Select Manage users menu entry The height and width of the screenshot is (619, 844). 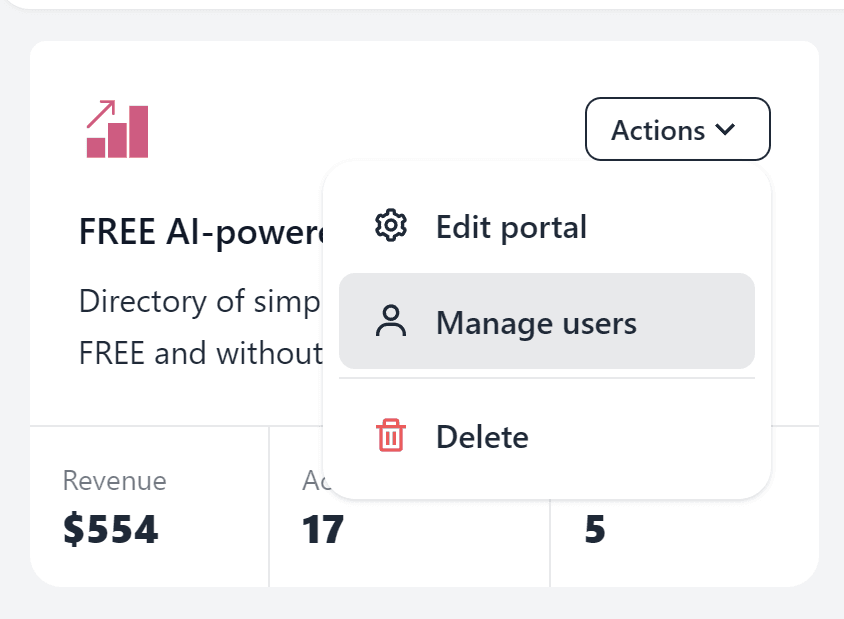point(536,322)
